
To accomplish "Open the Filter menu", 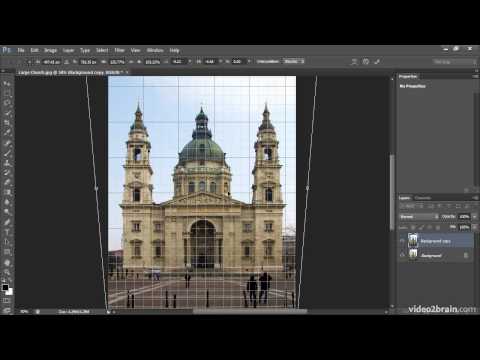I will pos(119,50).
